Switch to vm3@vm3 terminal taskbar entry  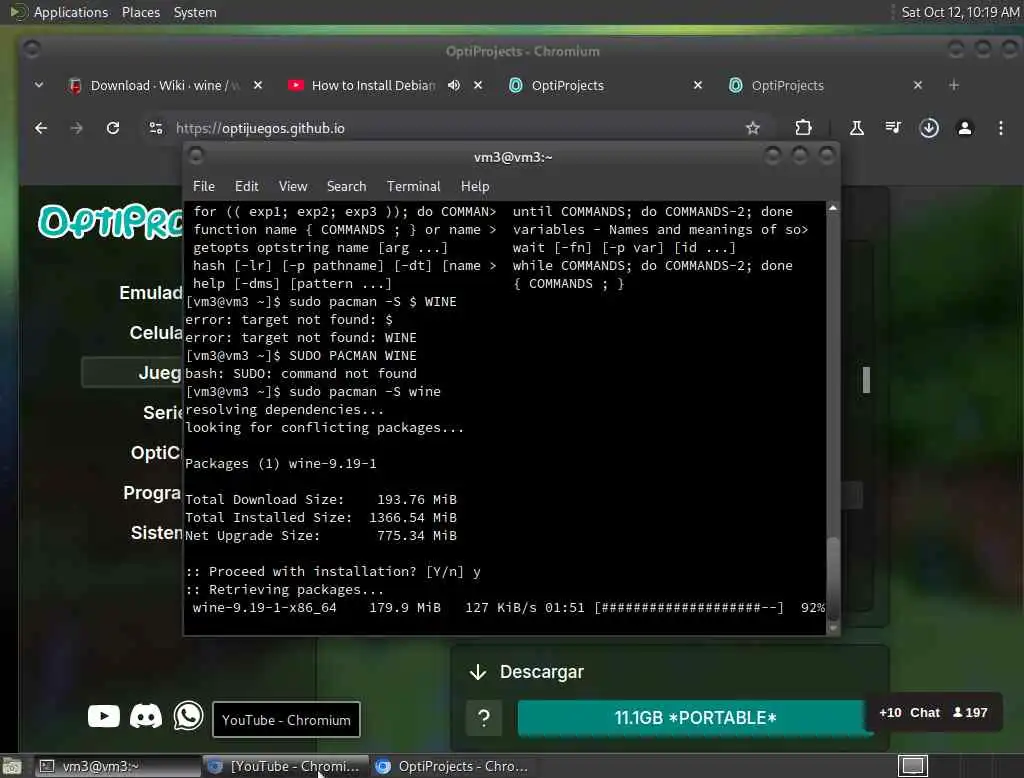pos(118,766)
